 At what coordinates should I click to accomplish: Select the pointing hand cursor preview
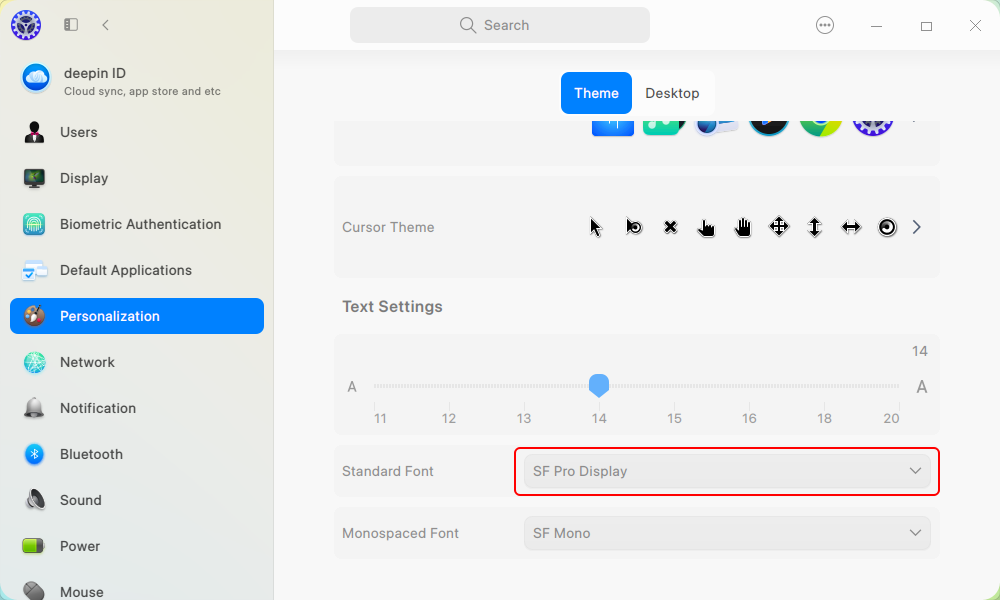pyautogui.click(x=706, y=228)
